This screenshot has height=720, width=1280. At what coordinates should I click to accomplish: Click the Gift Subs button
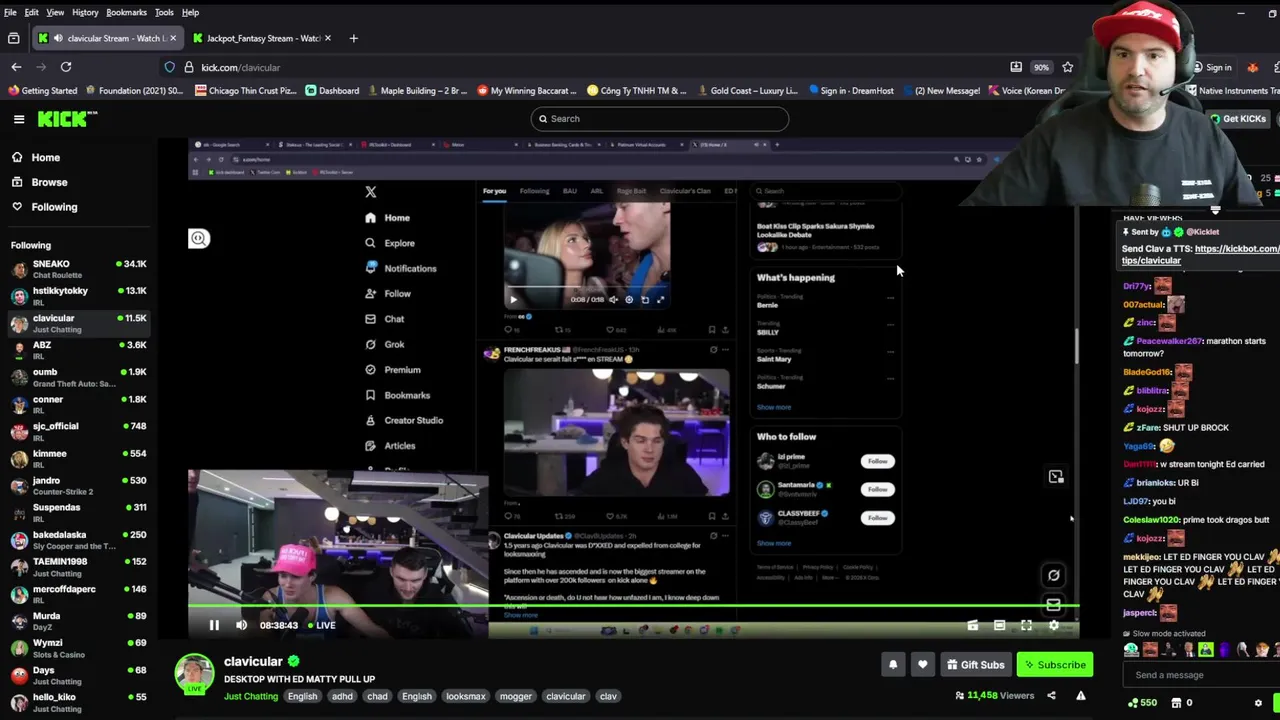[975, 665]
